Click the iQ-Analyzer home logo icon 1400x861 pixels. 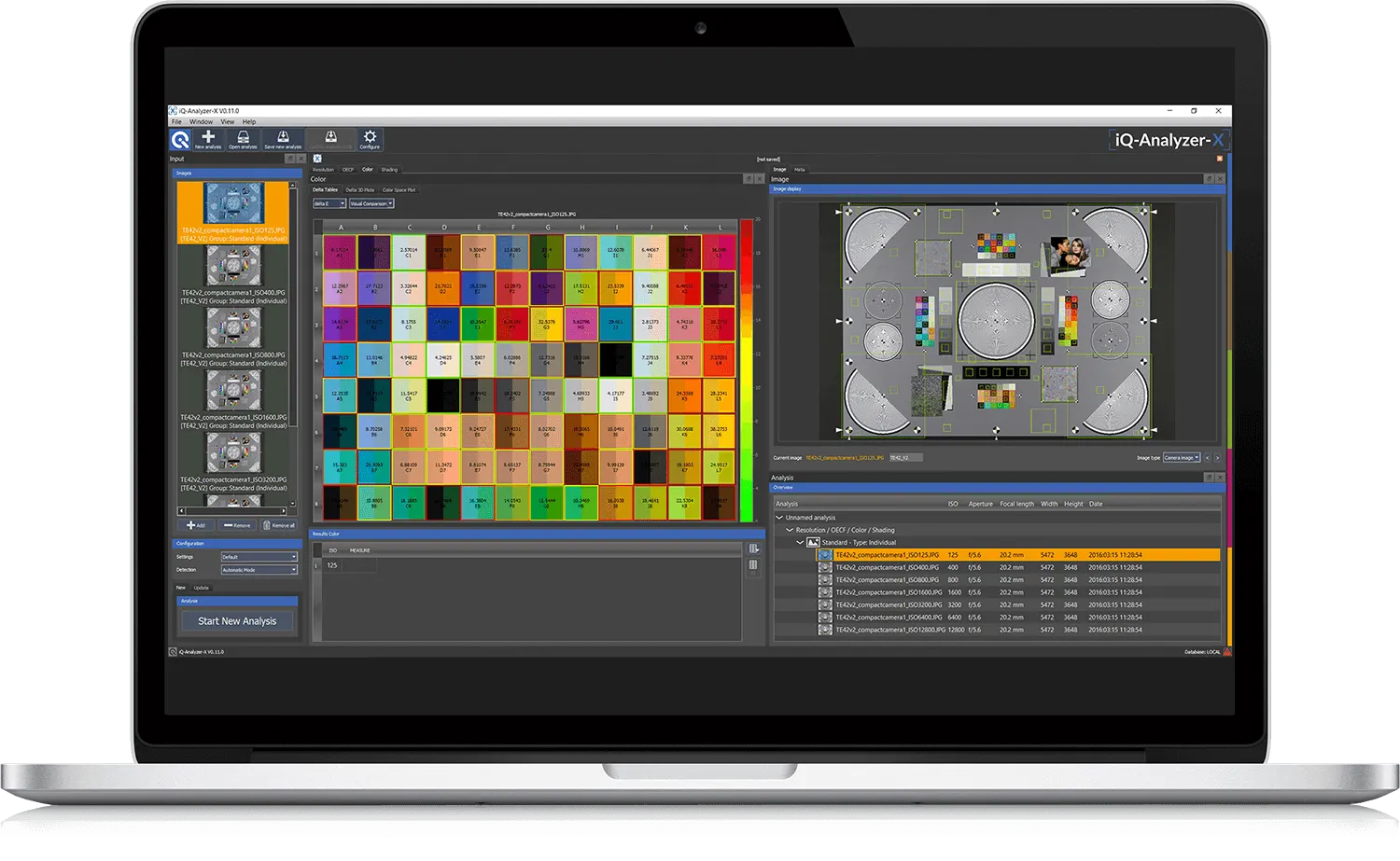[x=180, y=140]
